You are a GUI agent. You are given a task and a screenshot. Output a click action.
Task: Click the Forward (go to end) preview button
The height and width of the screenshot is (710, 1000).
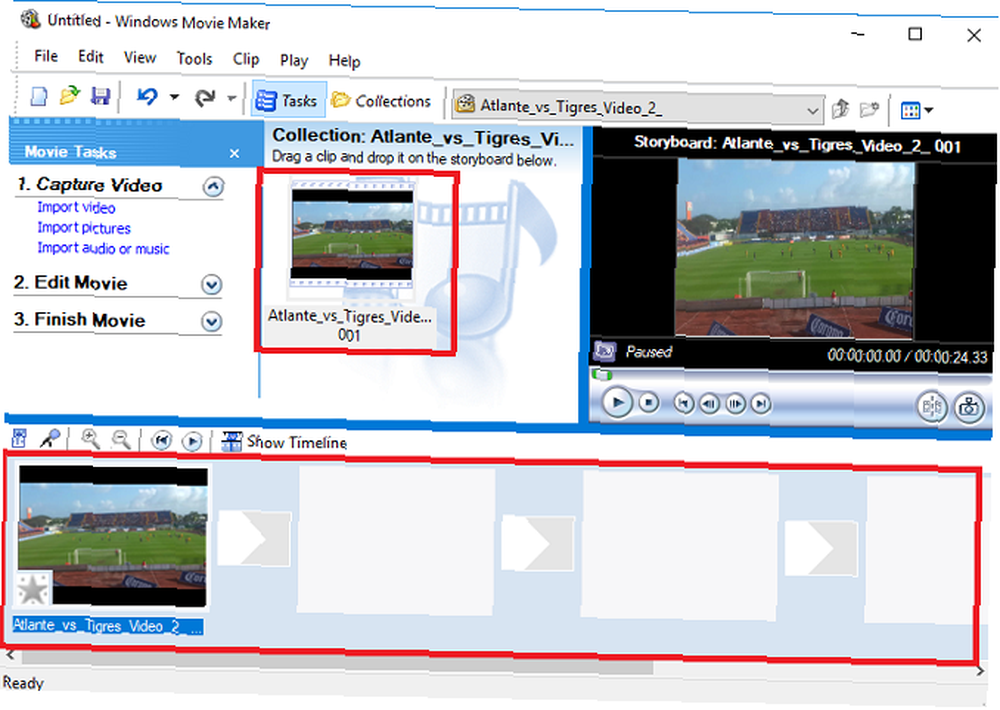point(760,404)
